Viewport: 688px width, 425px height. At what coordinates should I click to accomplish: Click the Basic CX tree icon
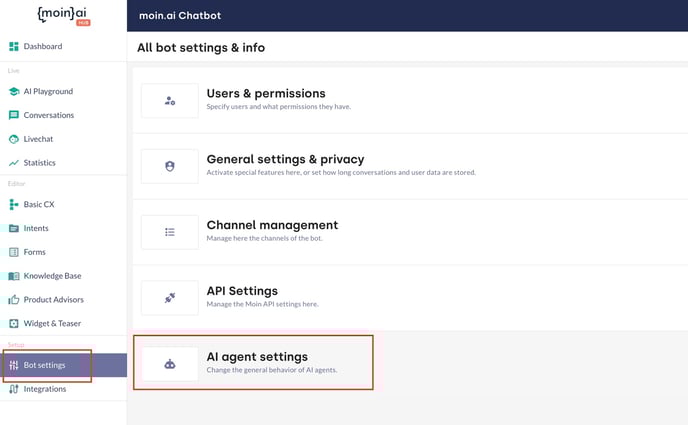[14, 204]
